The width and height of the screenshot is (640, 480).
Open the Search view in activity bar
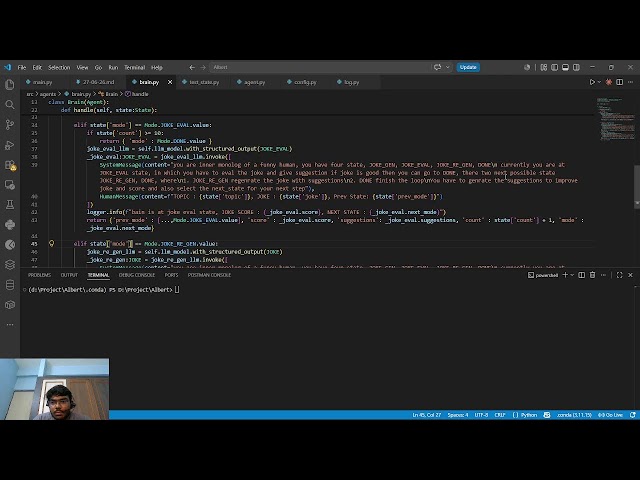click(x=10, y=104)
